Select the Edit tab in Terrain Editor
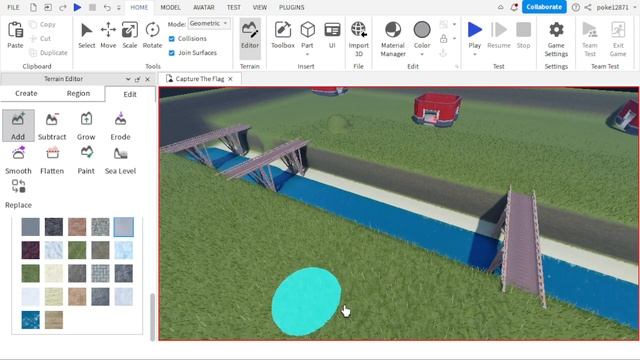Image resolution: width=640 pixels, height=360 pixels. [130, 94]
